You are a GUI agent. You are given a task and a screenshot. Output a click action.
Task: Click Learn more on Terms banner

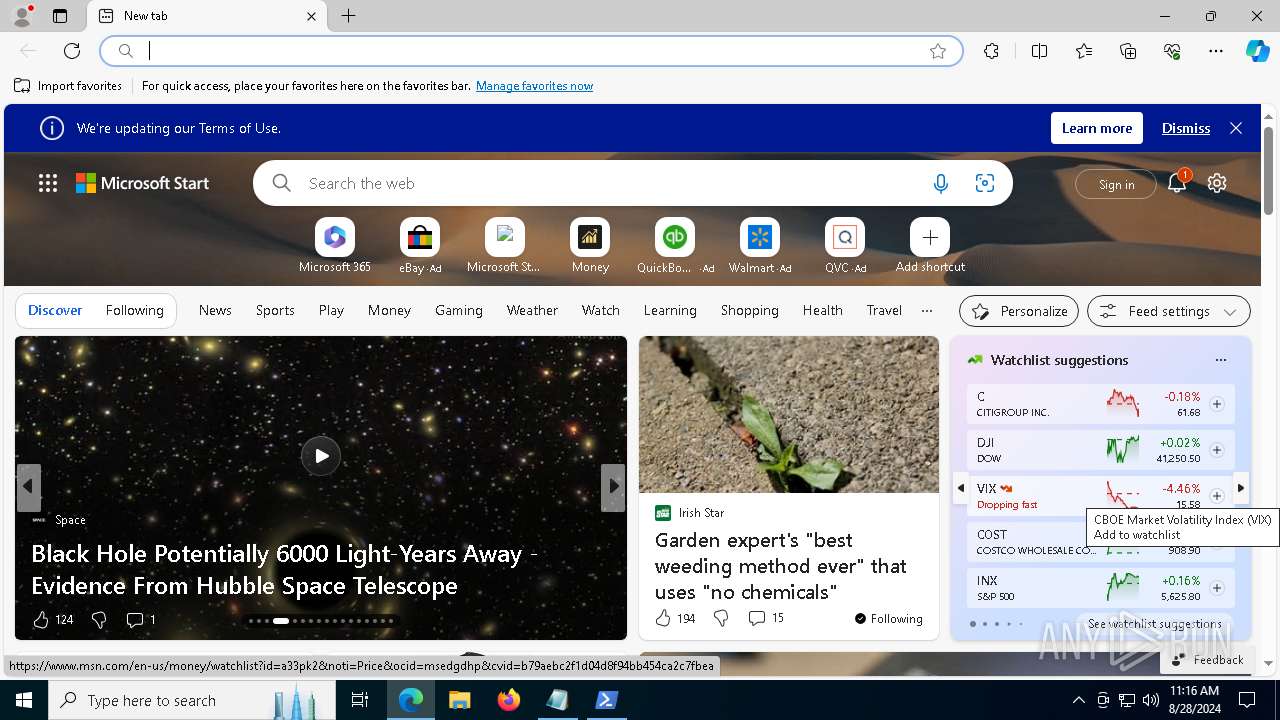point(1097,128)
